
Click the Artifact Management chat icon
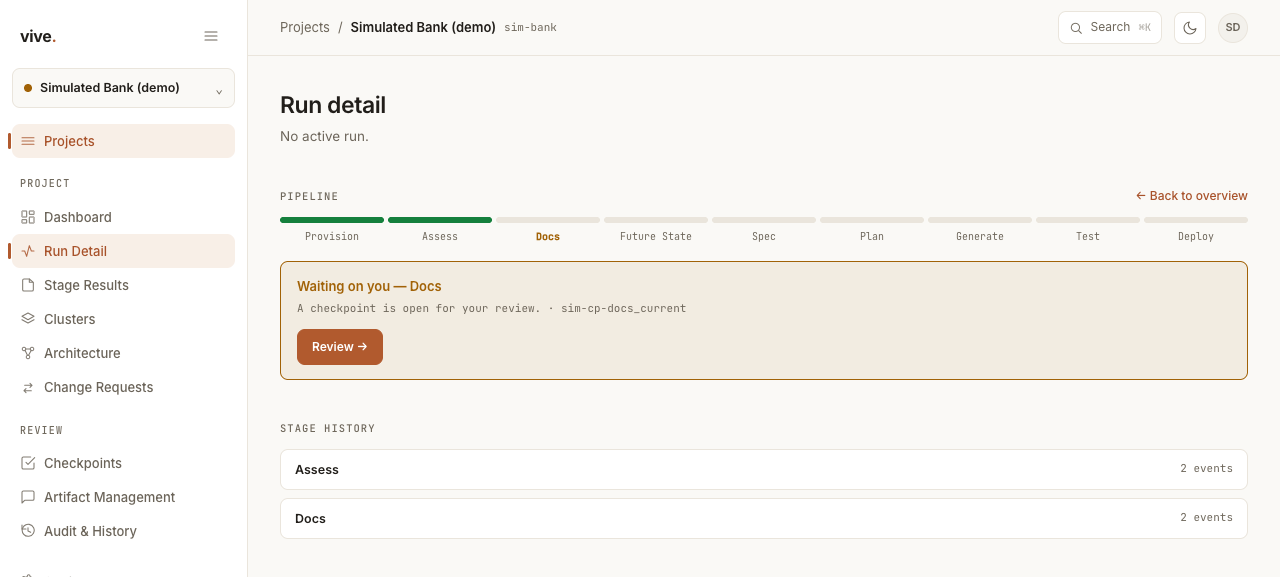click(28, 497)
